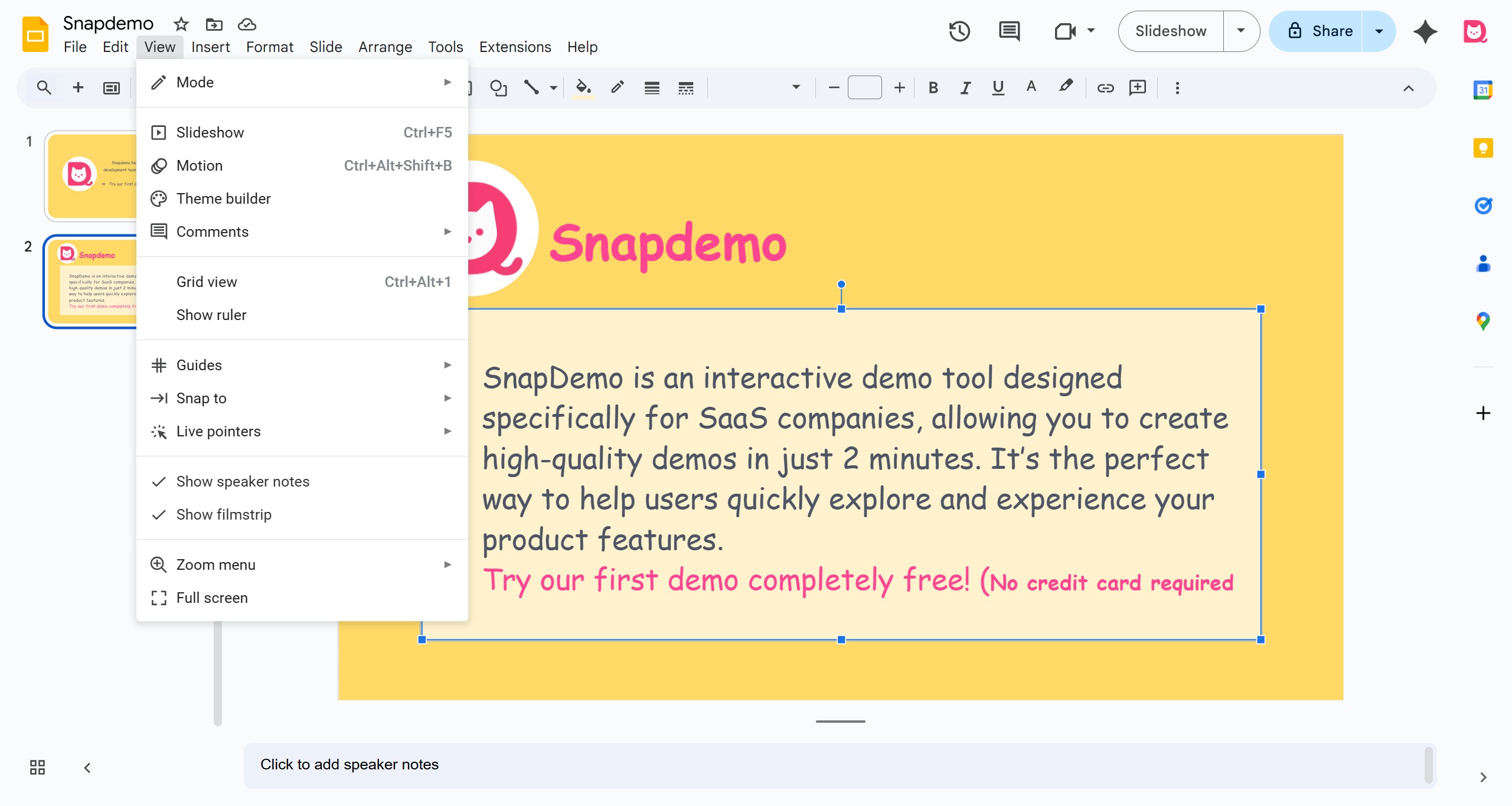Open the highlight color marker icon
This screenshot has height=806, width=1512.
point(1065,87)
